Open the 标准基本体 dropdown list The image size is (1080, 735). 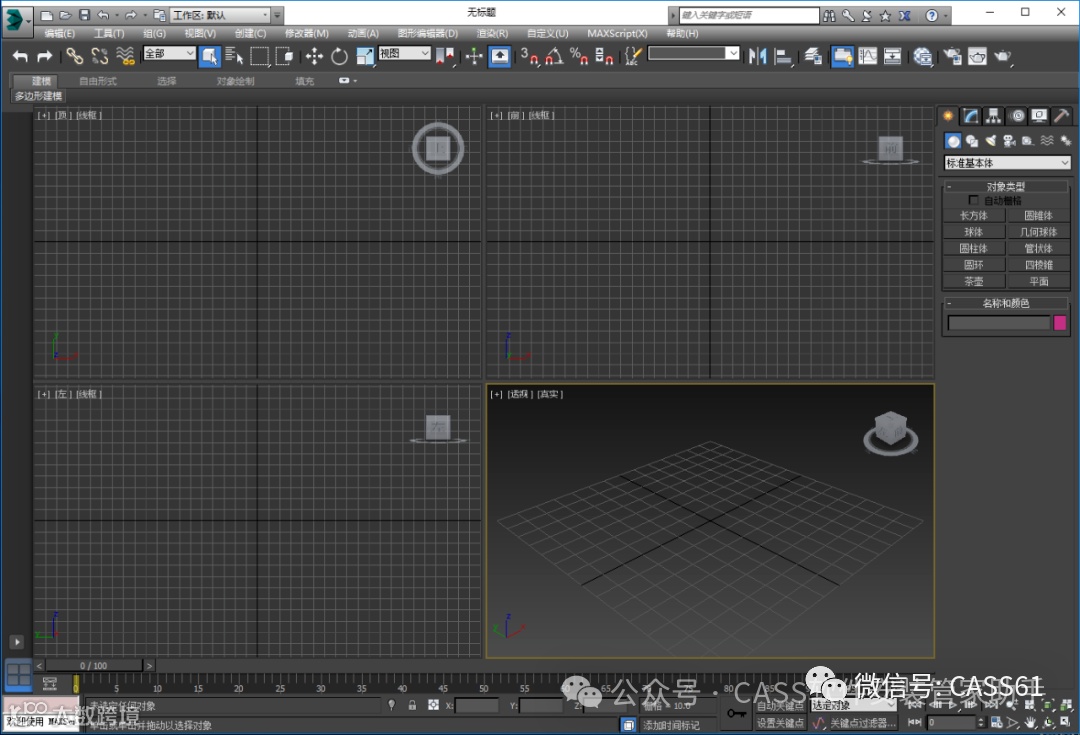[1007, 163]
